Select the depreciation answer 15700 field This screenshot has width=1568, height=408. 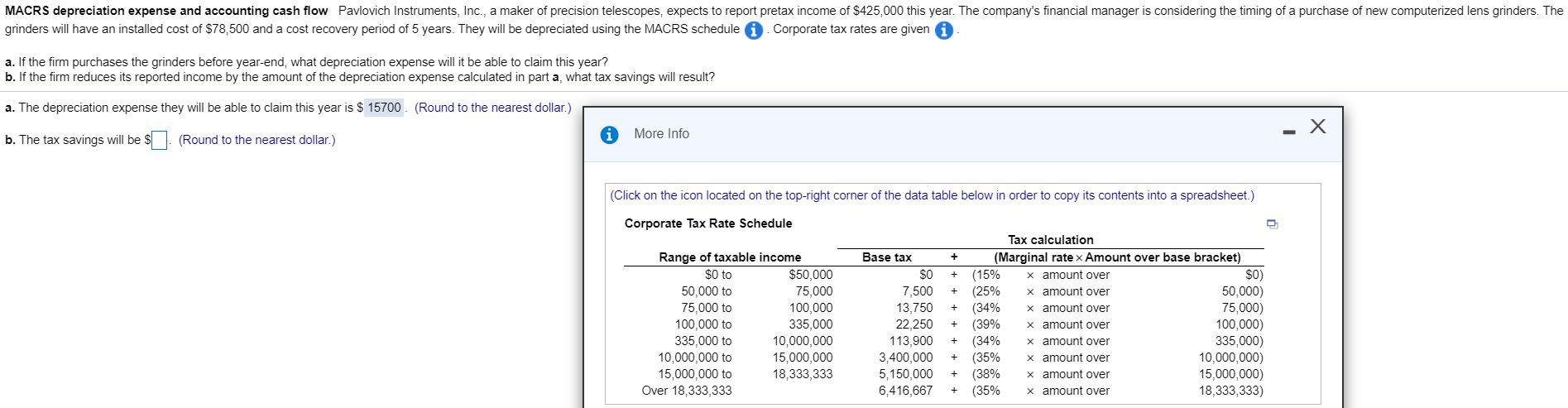tap(384, 108)
